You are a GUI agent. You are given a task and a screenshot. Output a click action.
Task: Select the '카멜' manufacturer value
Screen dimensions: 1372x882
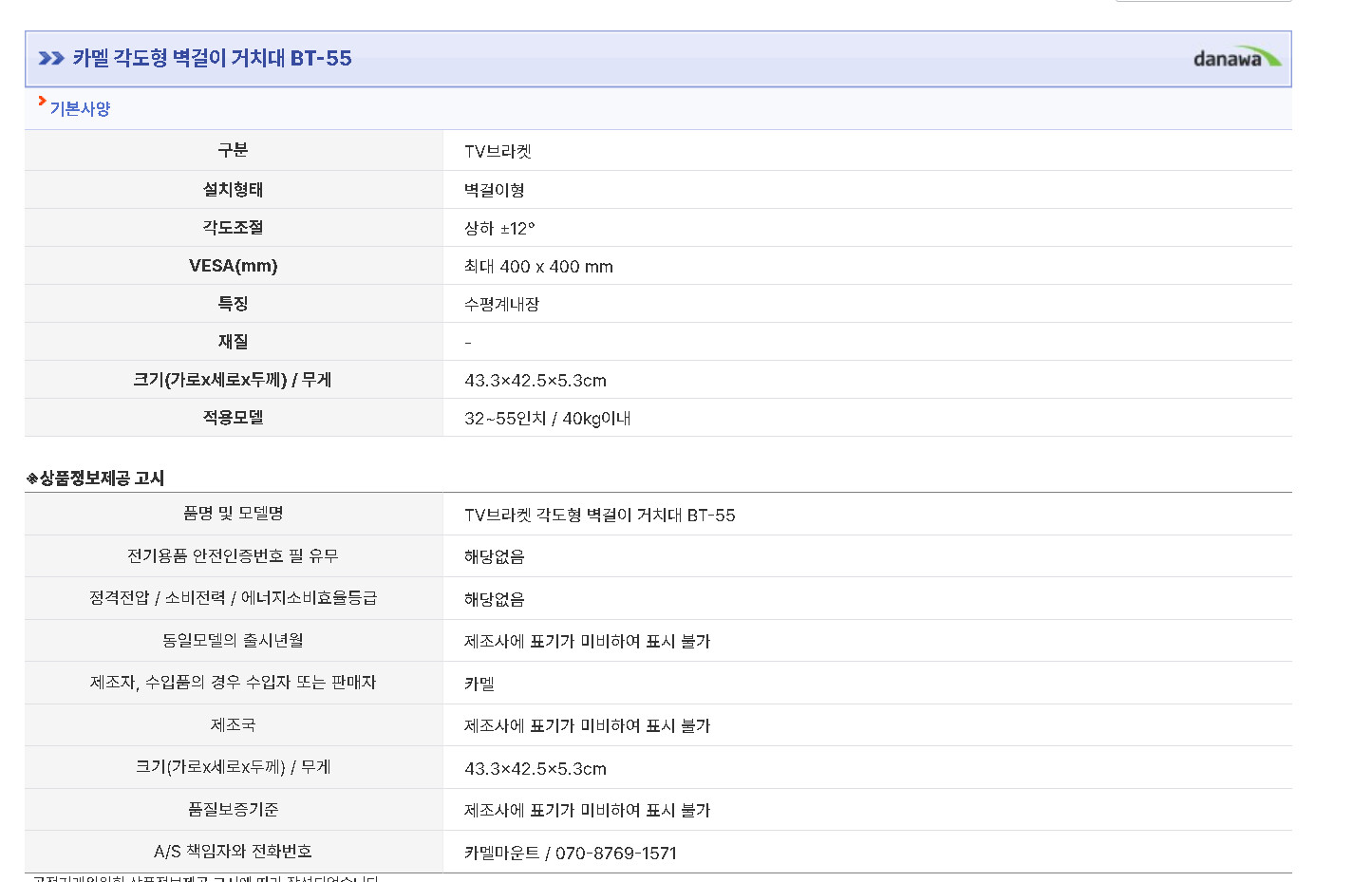[x=479, y=684]
